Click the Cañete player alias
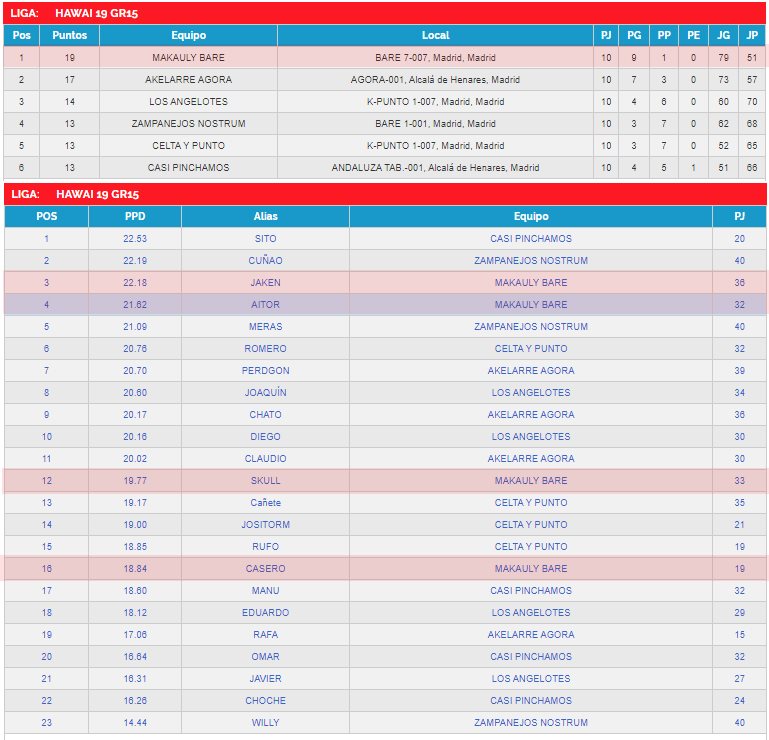The height and width of the screenshot is (740, 769). click(265, 503)
